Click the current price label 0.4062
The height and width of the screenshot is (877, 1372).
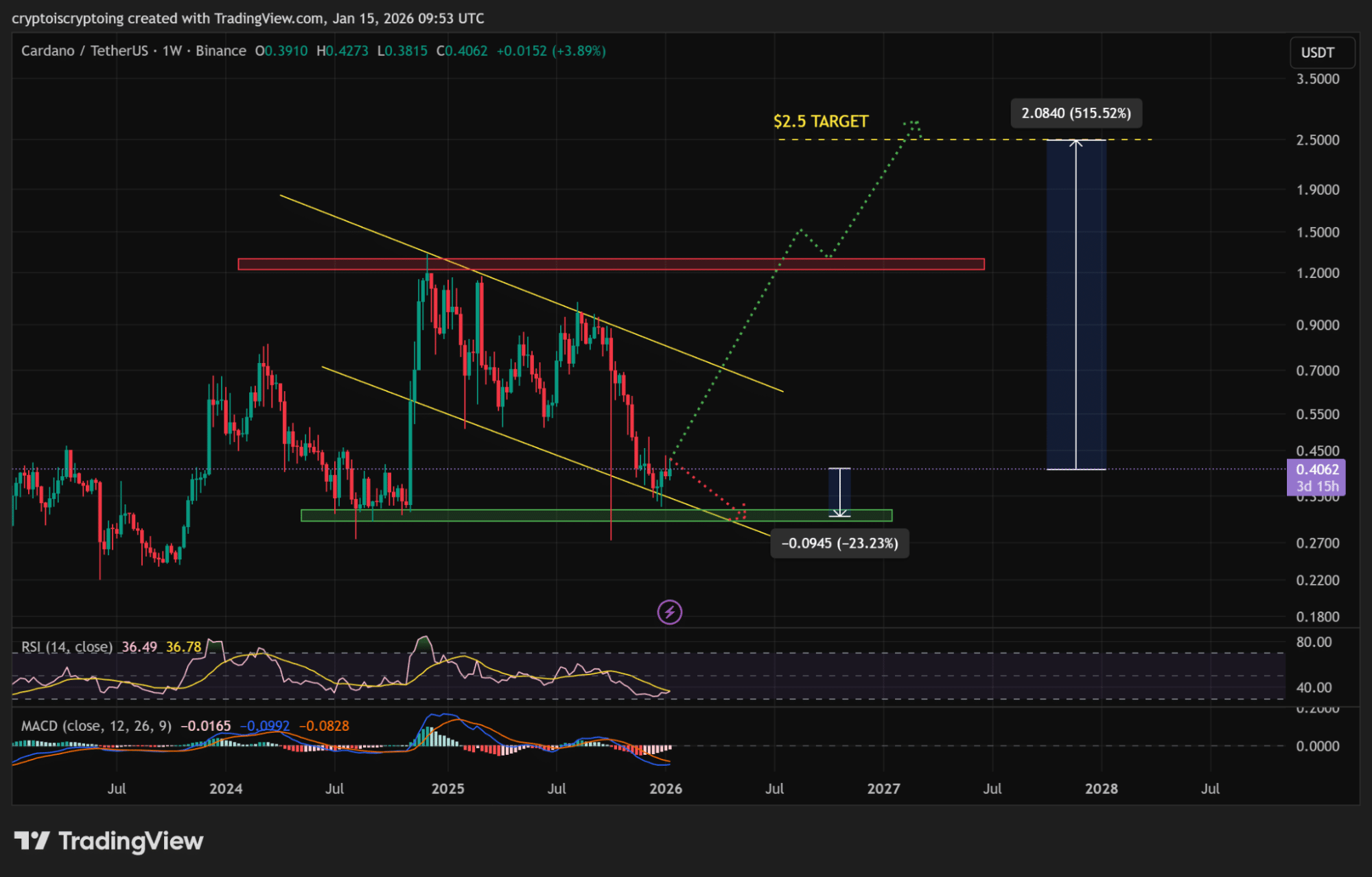tap(1319, 469)
